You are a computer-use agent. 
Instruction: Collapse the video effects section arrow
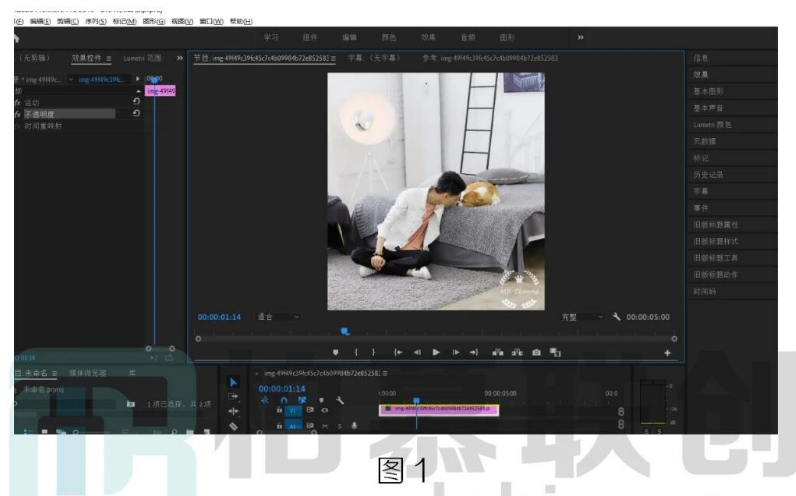click(138, 91)
